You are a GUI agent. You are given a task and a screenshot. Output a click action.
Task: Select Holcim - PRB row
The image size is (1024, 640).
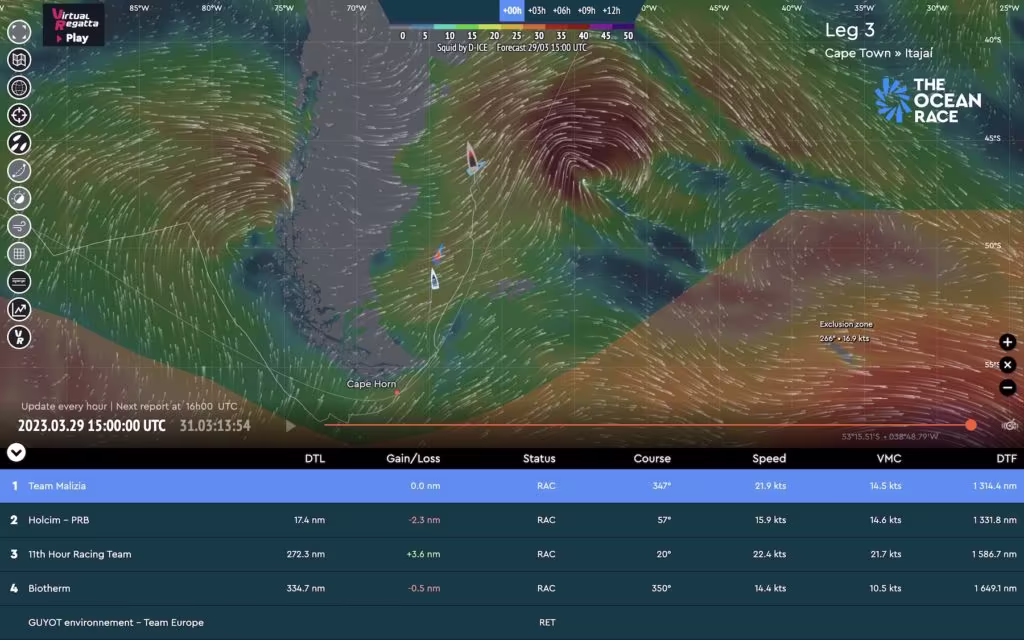(x=512, y=520)
